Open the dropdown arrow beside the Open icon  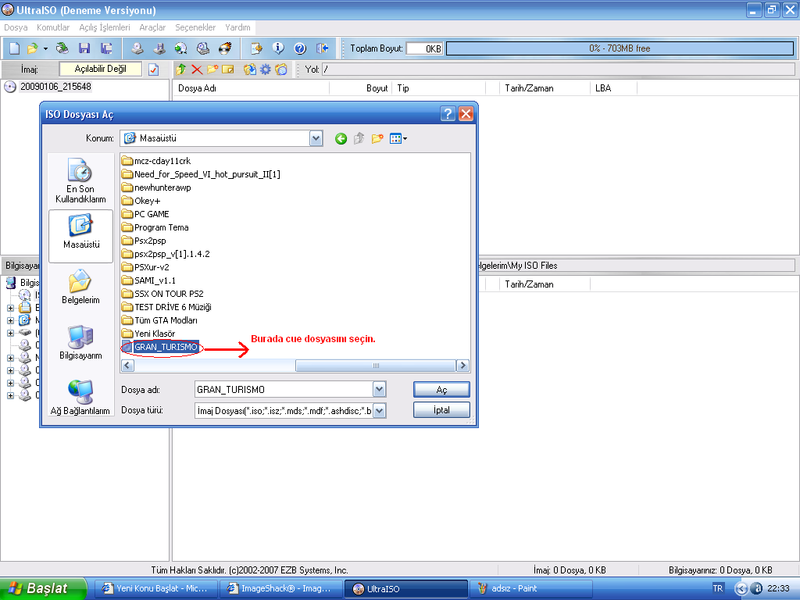45,48
